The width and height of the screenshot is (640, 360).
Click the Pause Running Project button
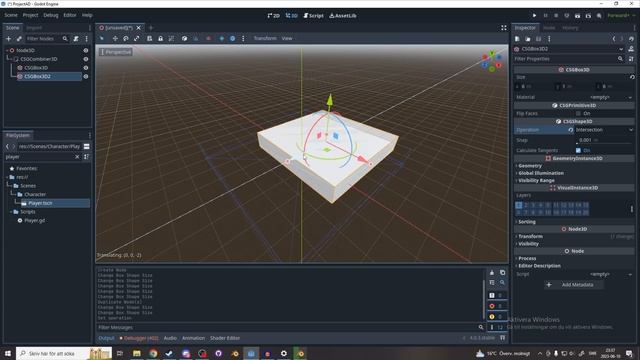pos(545,16)
